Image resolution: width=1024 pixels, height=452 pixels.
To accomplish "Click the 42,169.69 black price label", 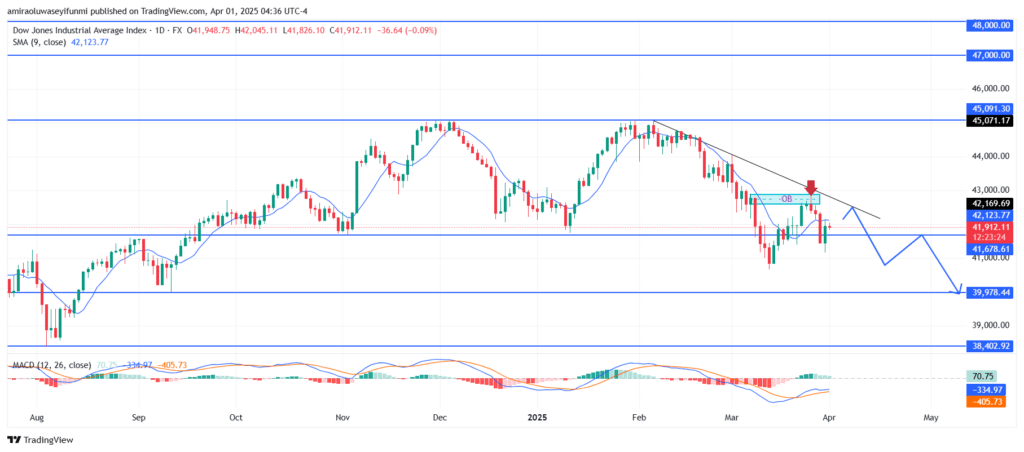I will coord(992,203).
